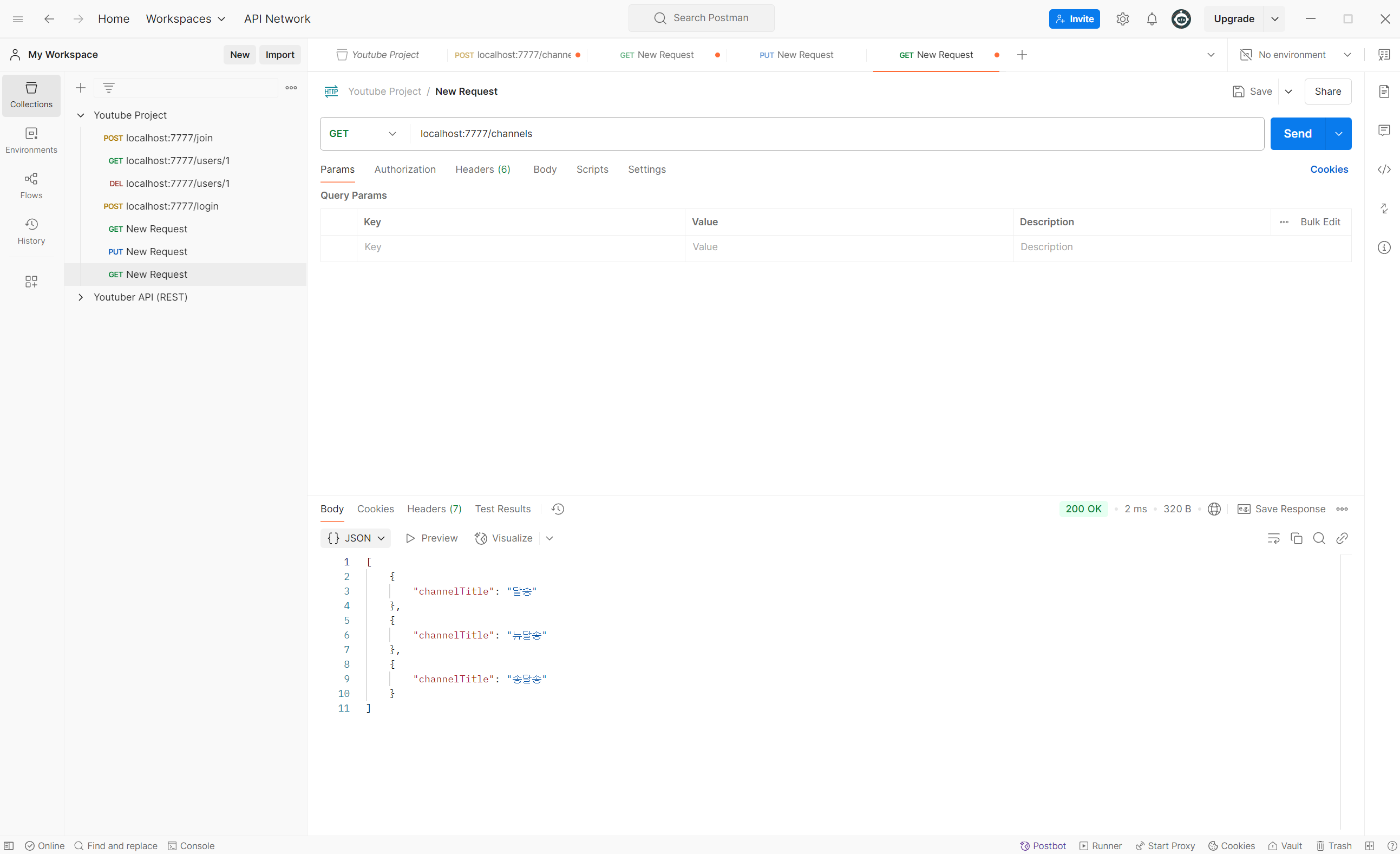Toggle word wrap in response body
1400x854 pixels.
point(1273,538)
